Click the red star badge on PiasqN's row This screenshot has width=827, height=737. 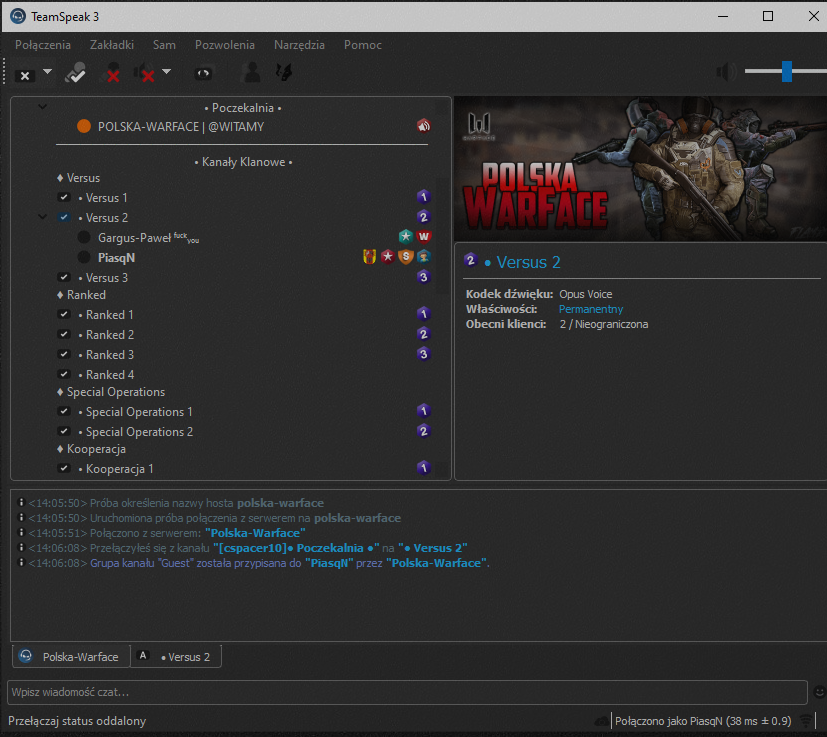click(x=388, y=257)
